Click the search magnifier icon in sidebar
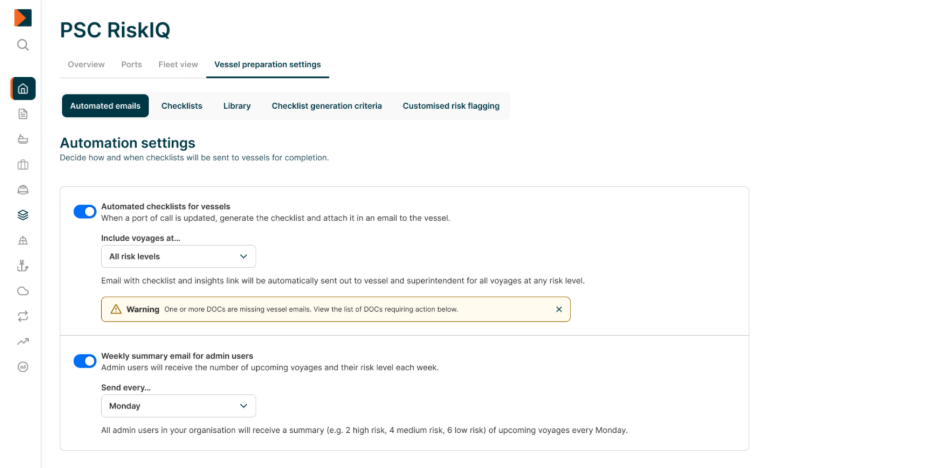The image size is (936, 468). pyautogui.click(x=23, y=45)
